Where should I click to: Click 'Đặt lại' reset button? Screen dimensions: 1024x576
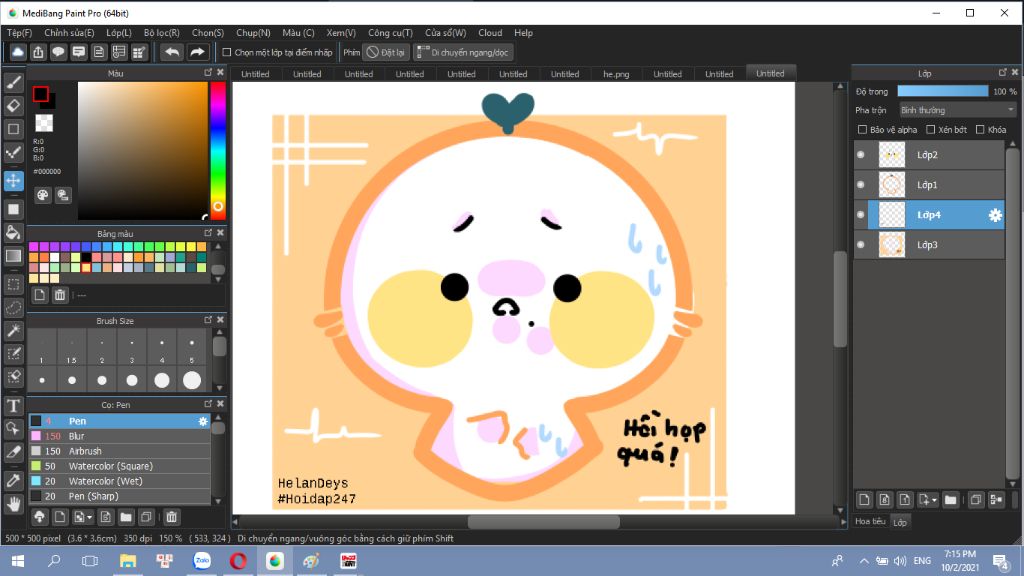(x=386, y=52)
